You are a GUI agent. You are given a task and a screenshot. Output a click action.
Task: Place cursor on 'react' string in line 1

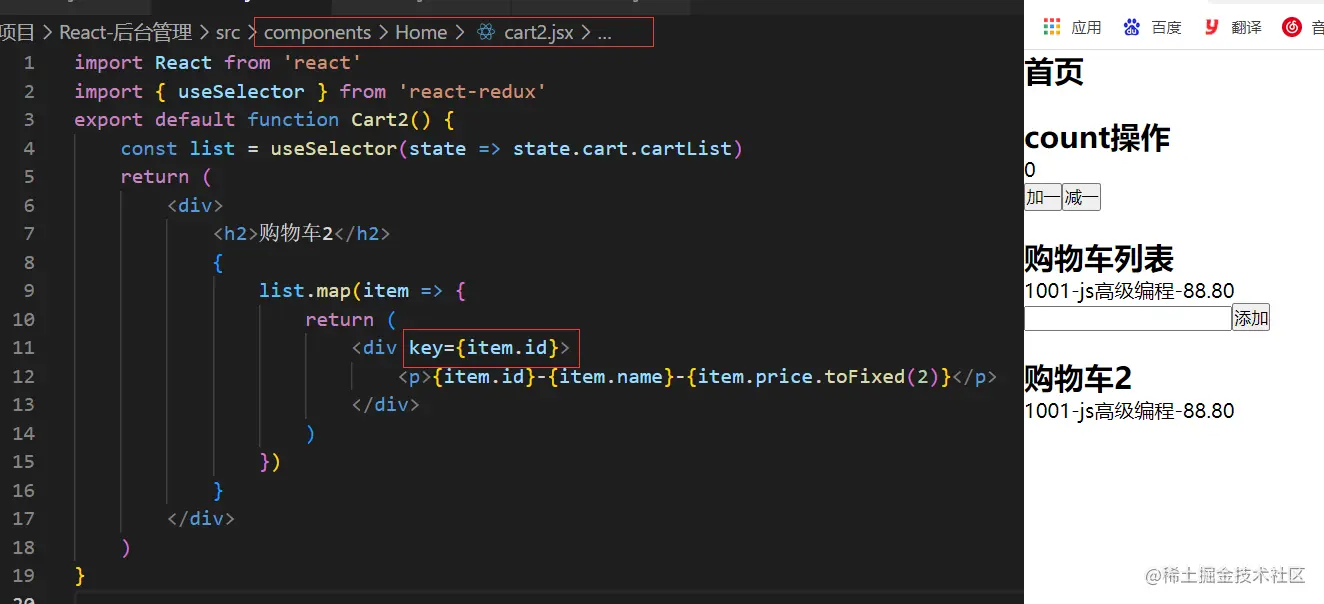coord(322,63)
